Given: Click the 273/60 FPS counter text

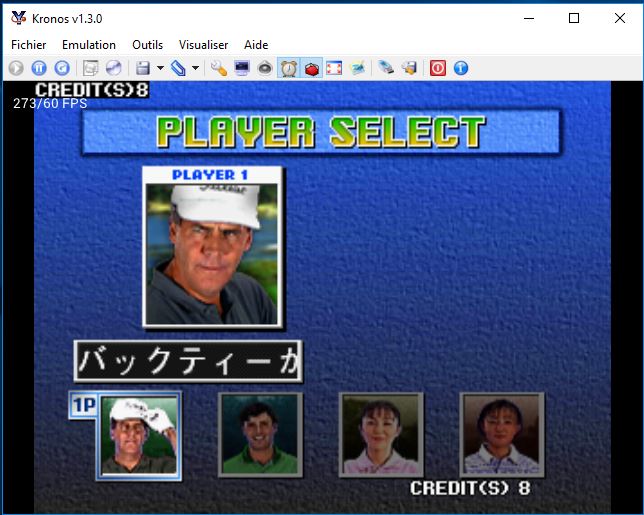Looking at the screenshot, I should tap(50, 103).
